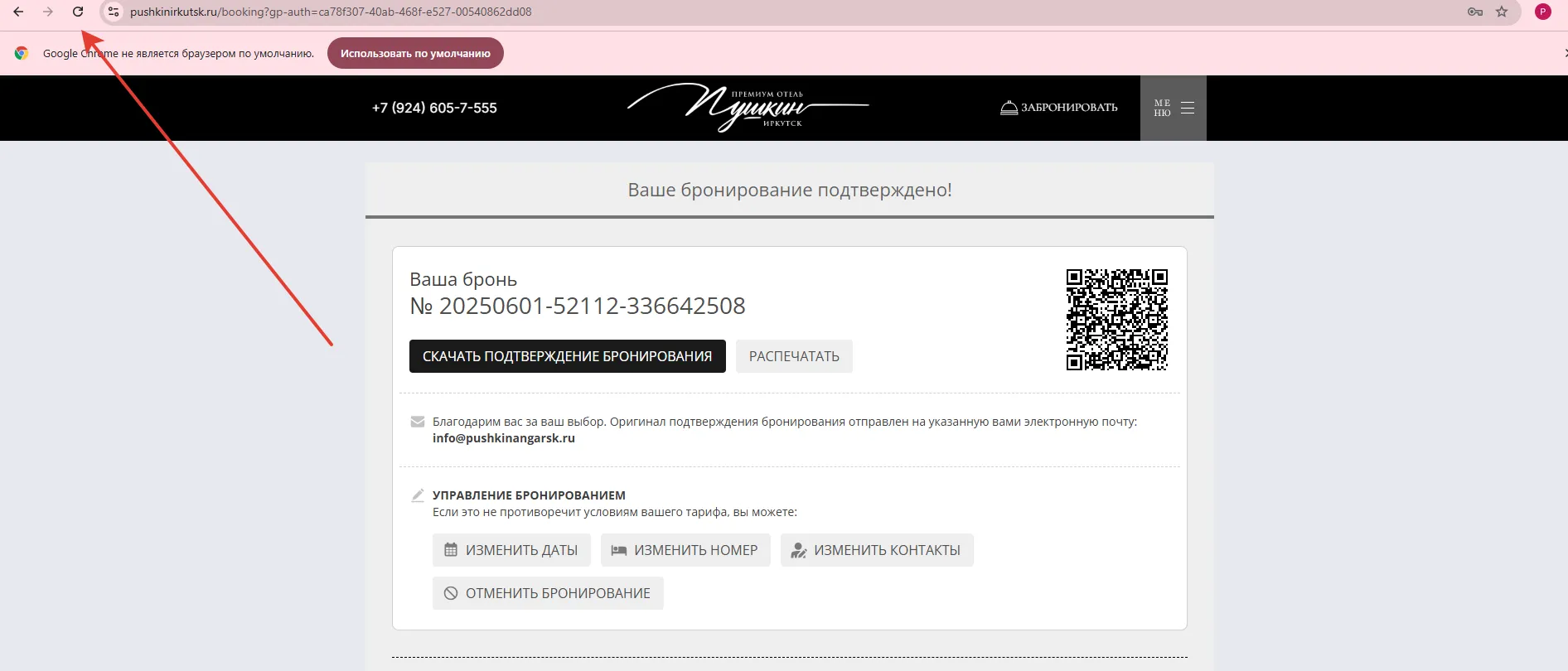Click booking number 20250601-52112-336642508
This screenshot has width=1568, height=671.
pos(592,306)
